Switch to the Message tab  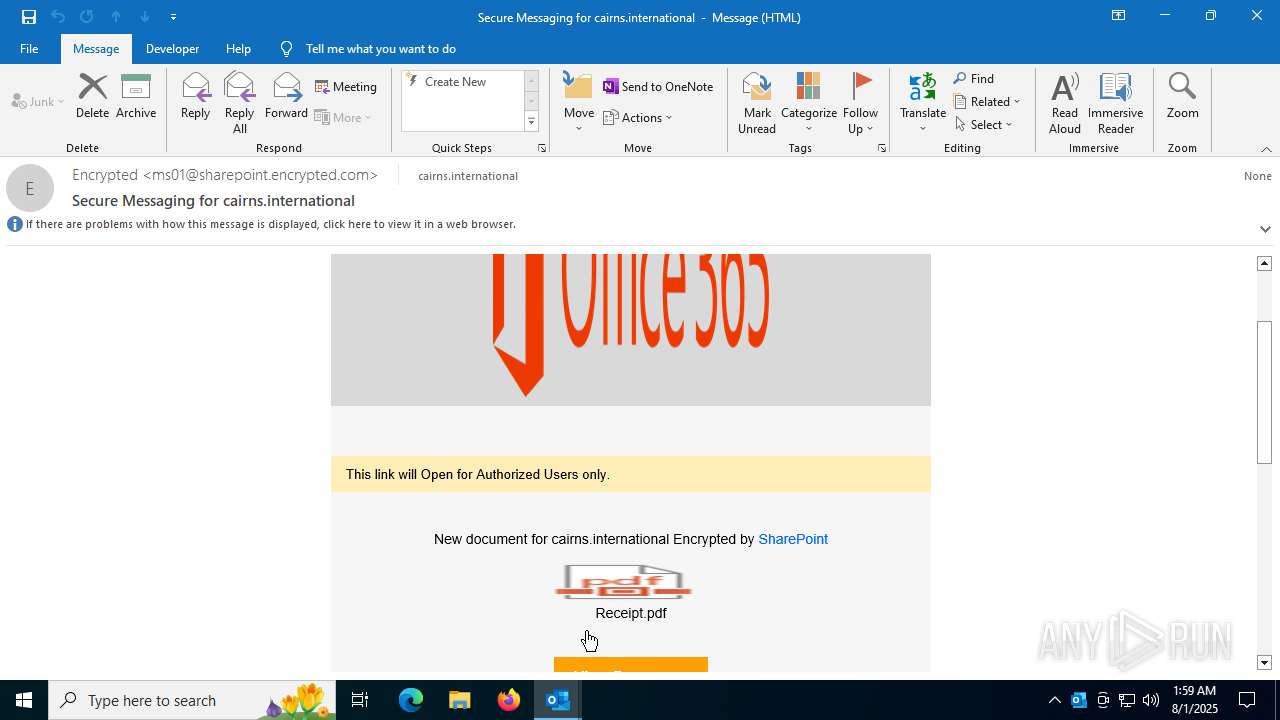pyautogui.click(x=96, y=48)
